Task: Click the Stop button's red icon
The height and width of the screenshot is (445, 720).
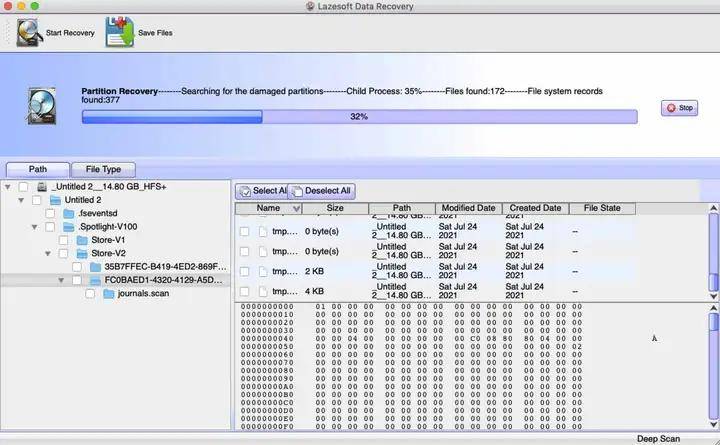Action: (671, 108)
